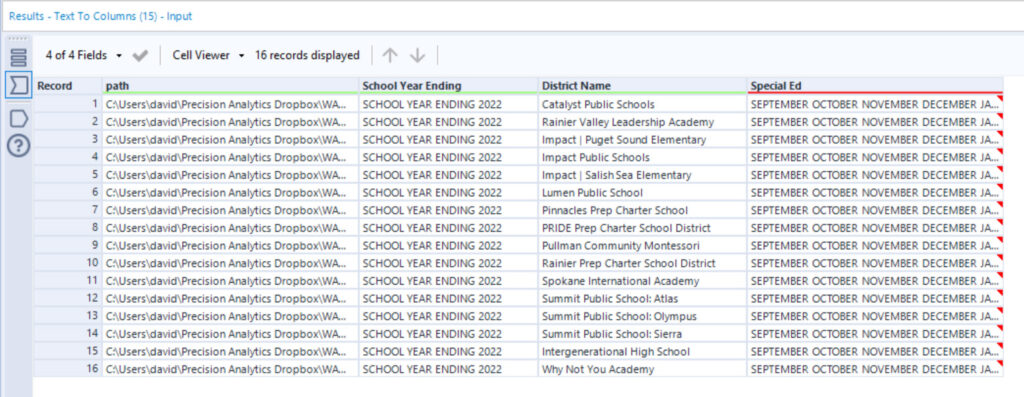
Task: Select School Year Ending cell of record 3
Action: coord(449,140)
